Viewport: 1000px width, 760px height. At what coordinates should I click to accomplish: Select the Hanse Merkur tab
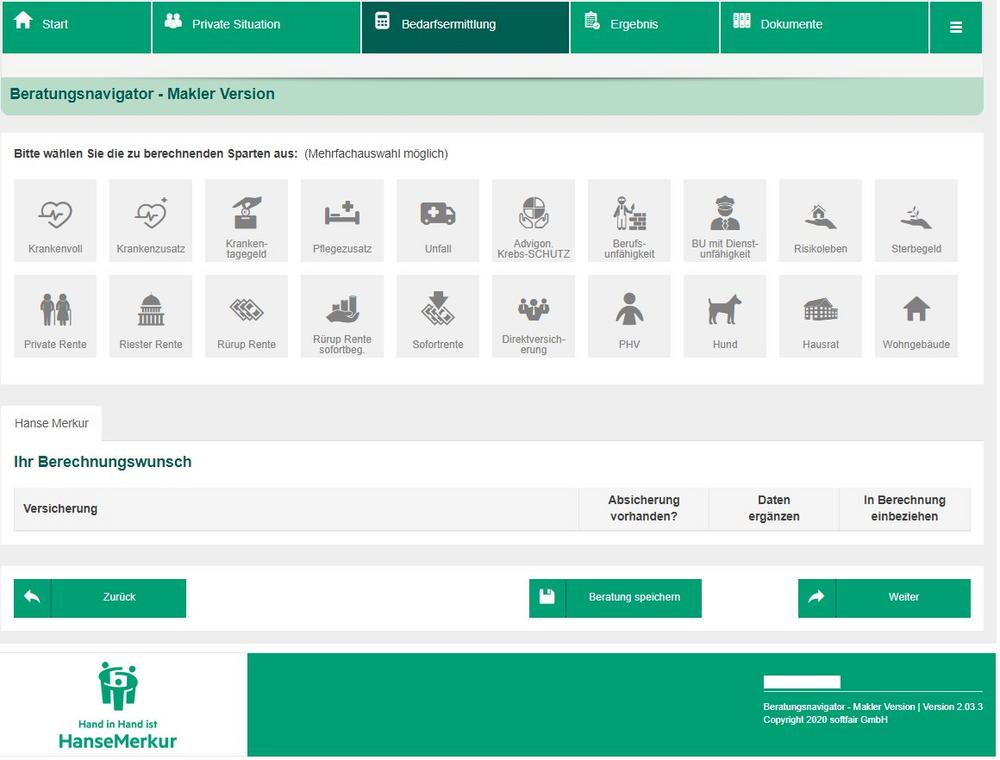coord(52,423)
